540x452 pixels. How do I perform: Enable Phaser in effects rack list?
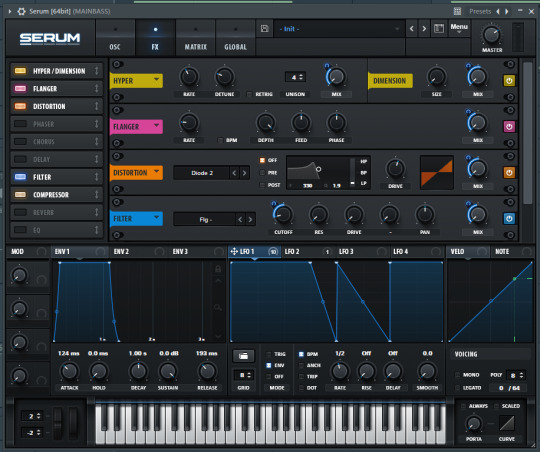[x=20, y=124]
